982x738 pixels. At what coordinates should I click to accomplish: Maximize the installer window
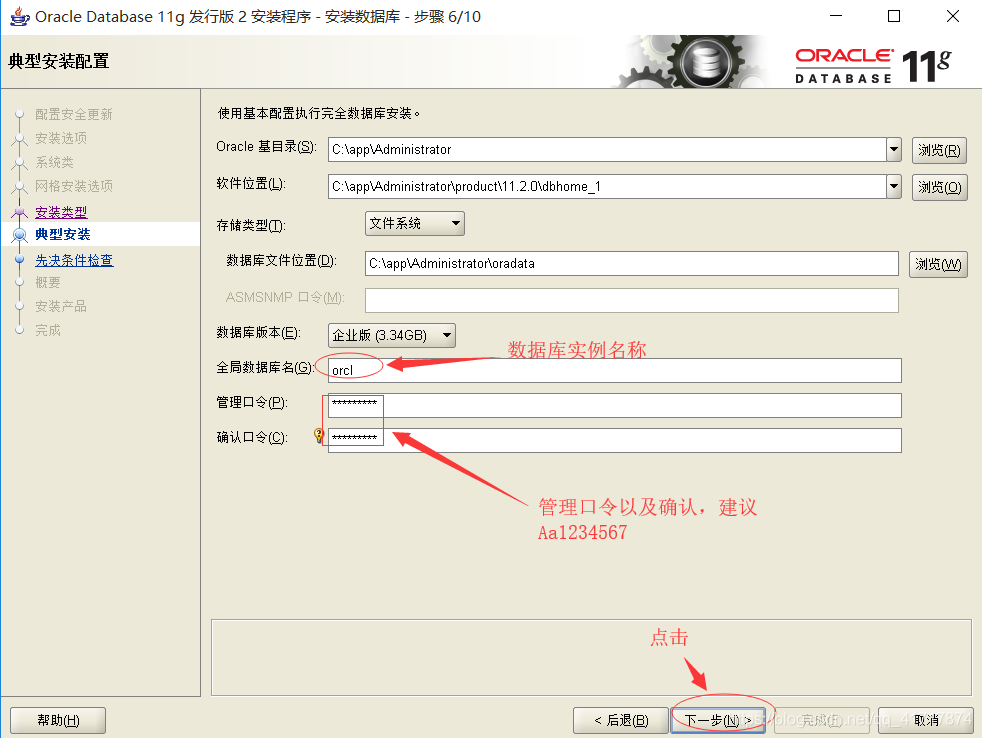894,16
